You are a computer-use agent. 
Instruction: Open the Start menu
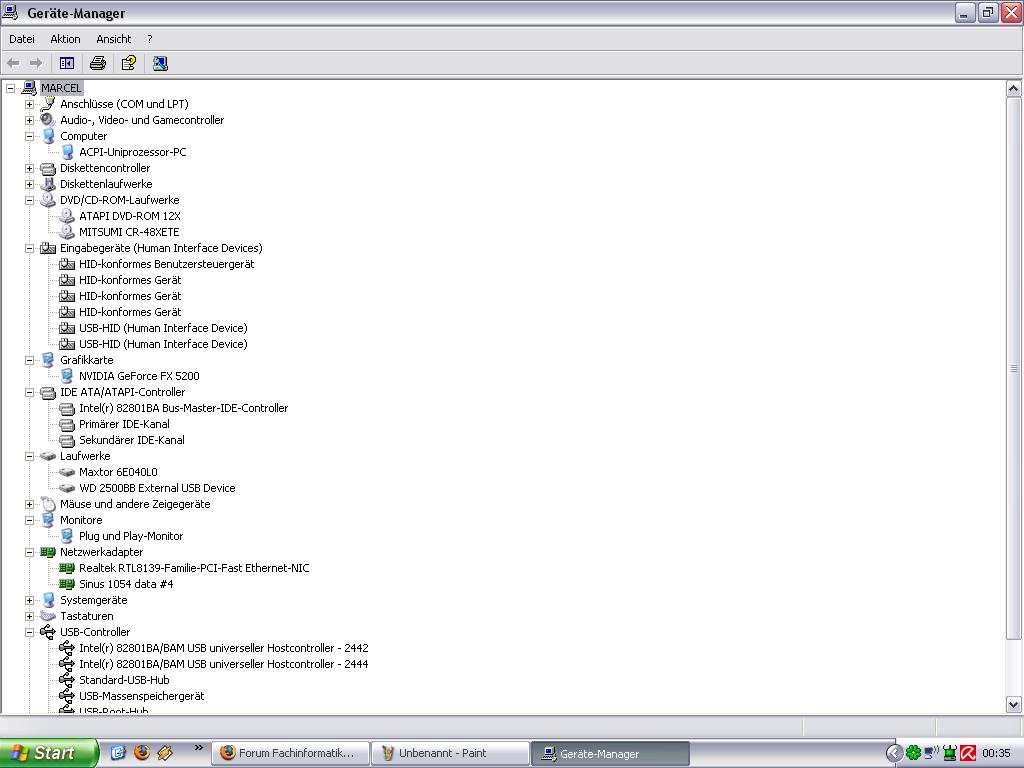click(48, 753)
